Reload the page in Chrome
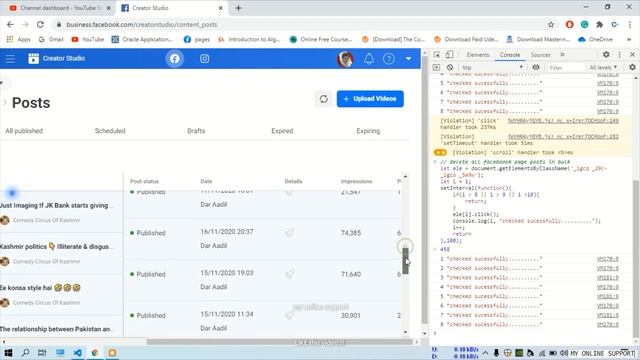 coord(40,24)
